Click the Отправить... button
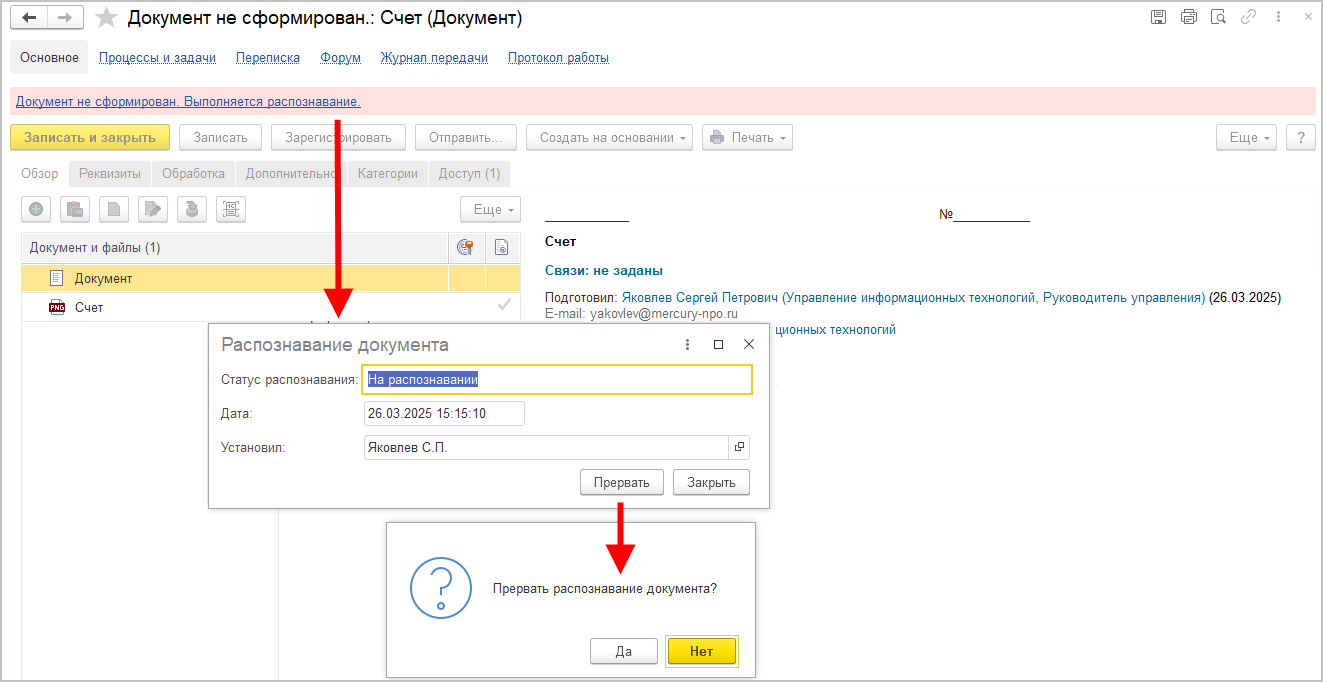Viewport: 1323px width, 682px height. coord(466,137)
